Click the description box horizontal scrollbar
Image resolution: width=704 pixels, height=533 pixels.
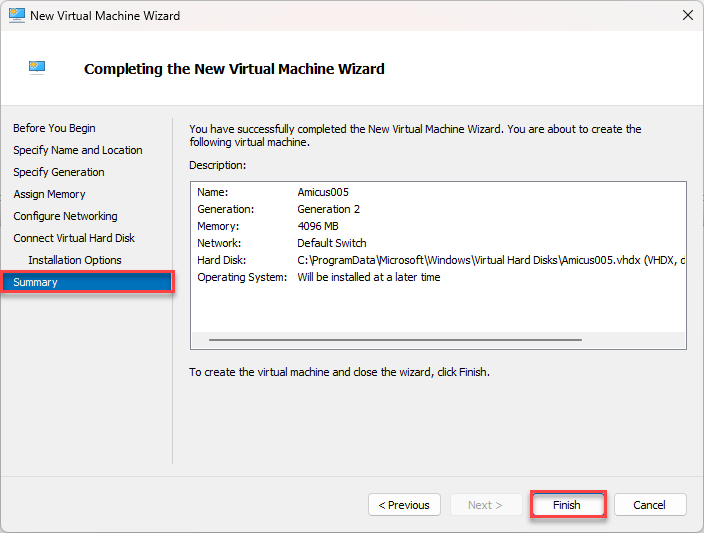(x=395, y=340)
